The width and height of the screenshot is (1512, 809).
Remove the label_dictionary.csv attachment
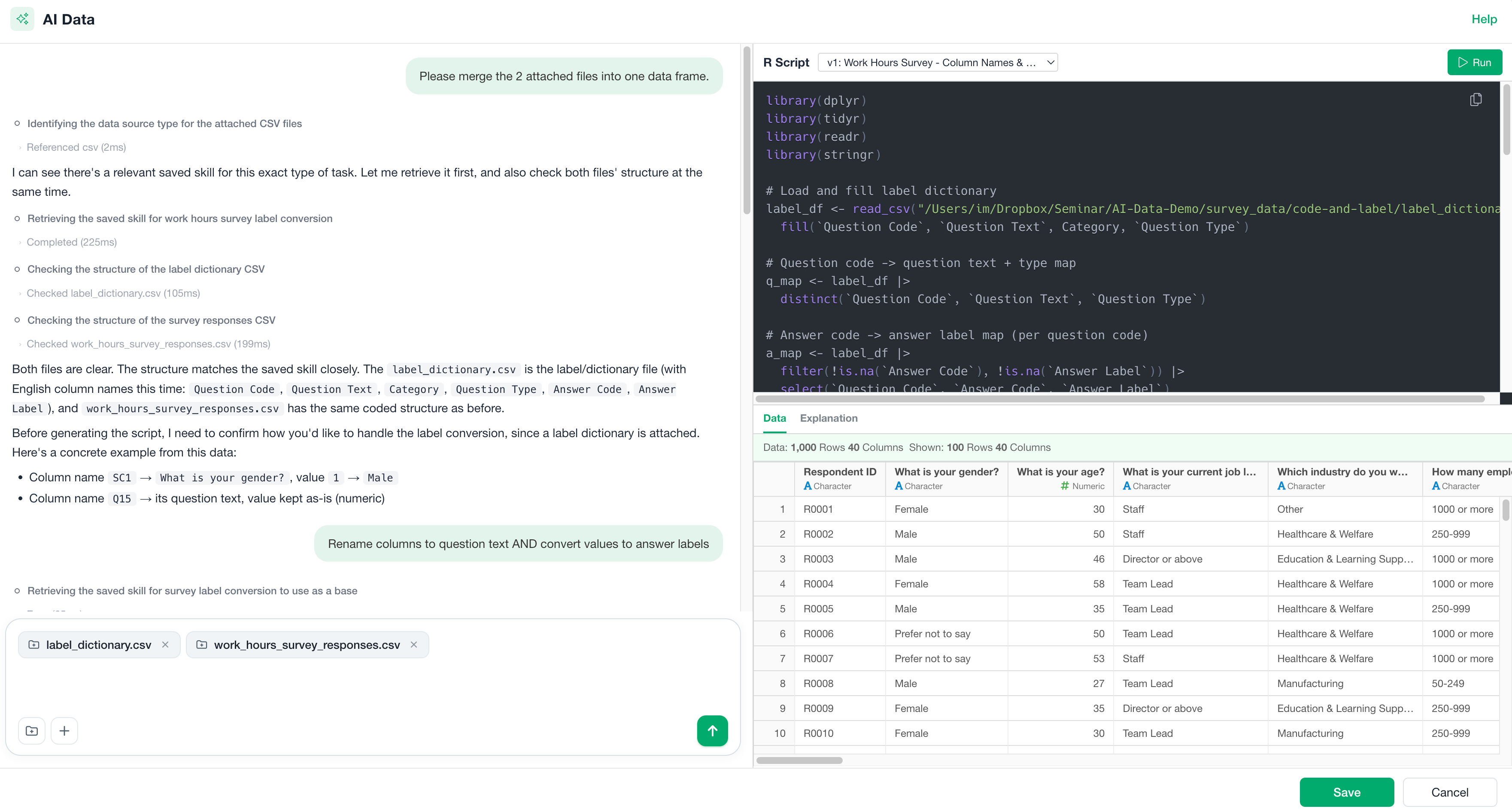166,644
